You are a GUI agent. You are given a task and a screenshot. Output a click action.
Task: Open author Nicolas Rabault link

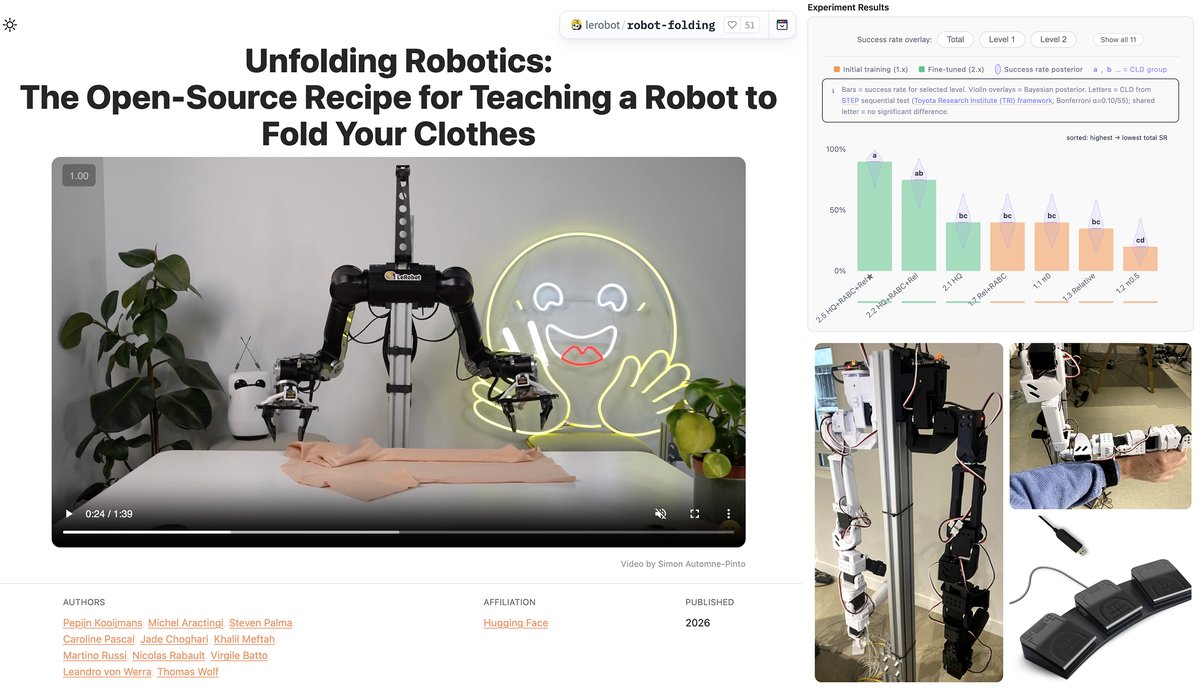pyautogui.click(x=168, y=655)
